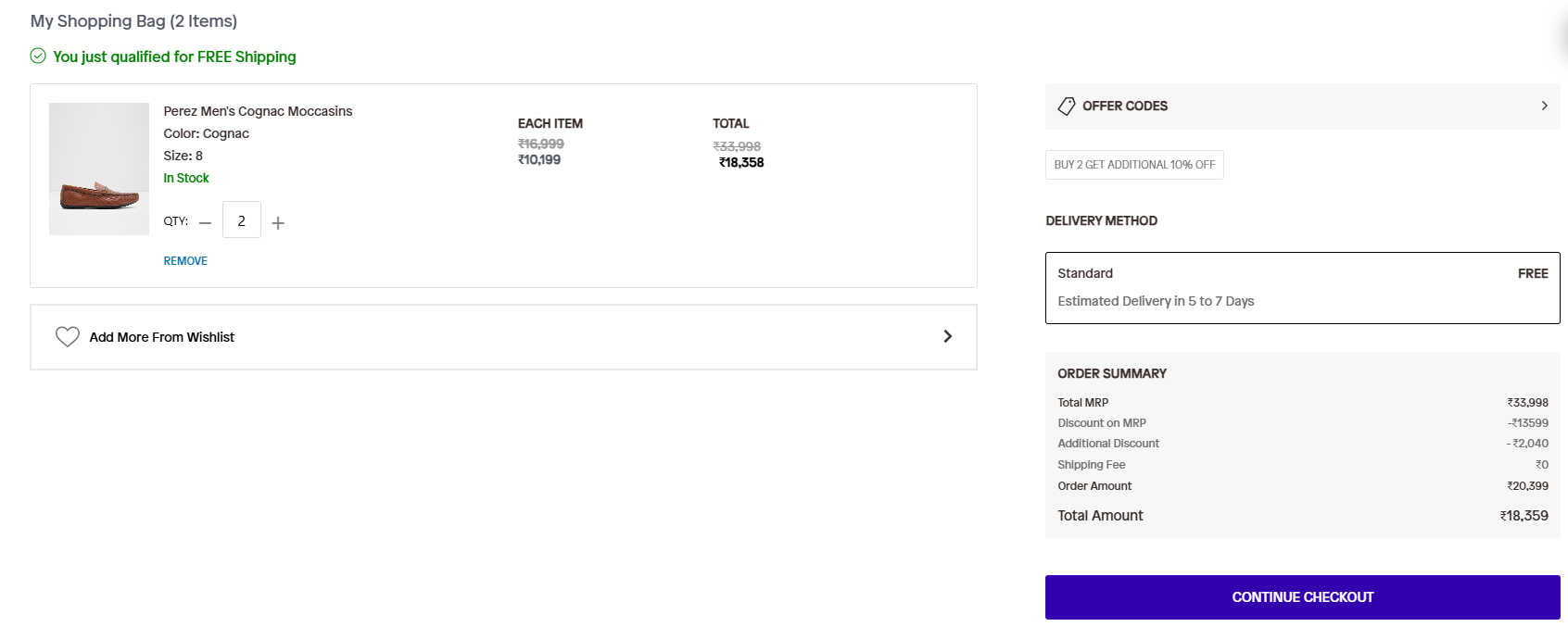Click the OFFER CODES label
This screenshot has width=1568, height=627.
1125,106
